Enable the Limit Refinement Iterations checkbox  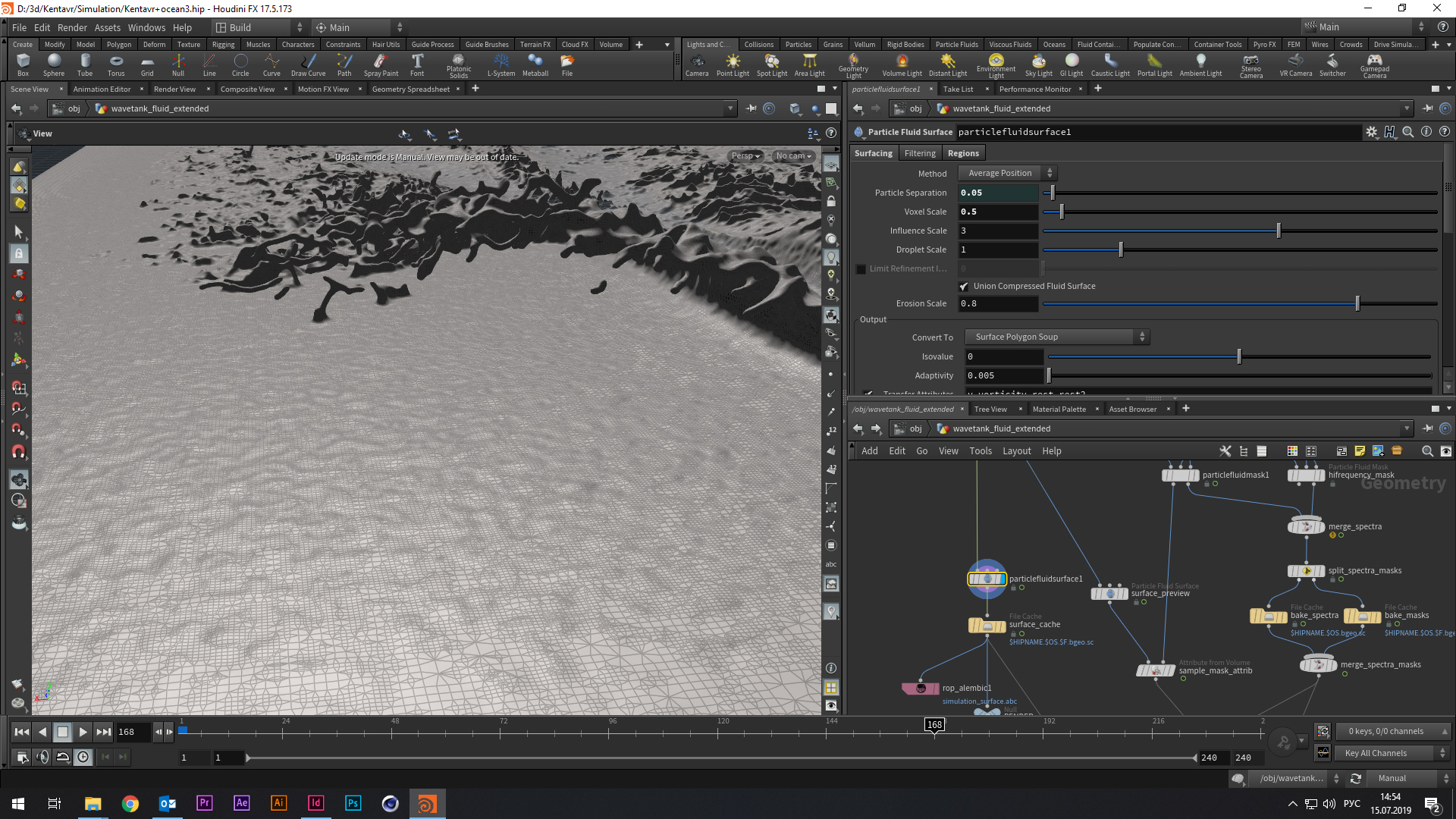(x=861, y=269)
